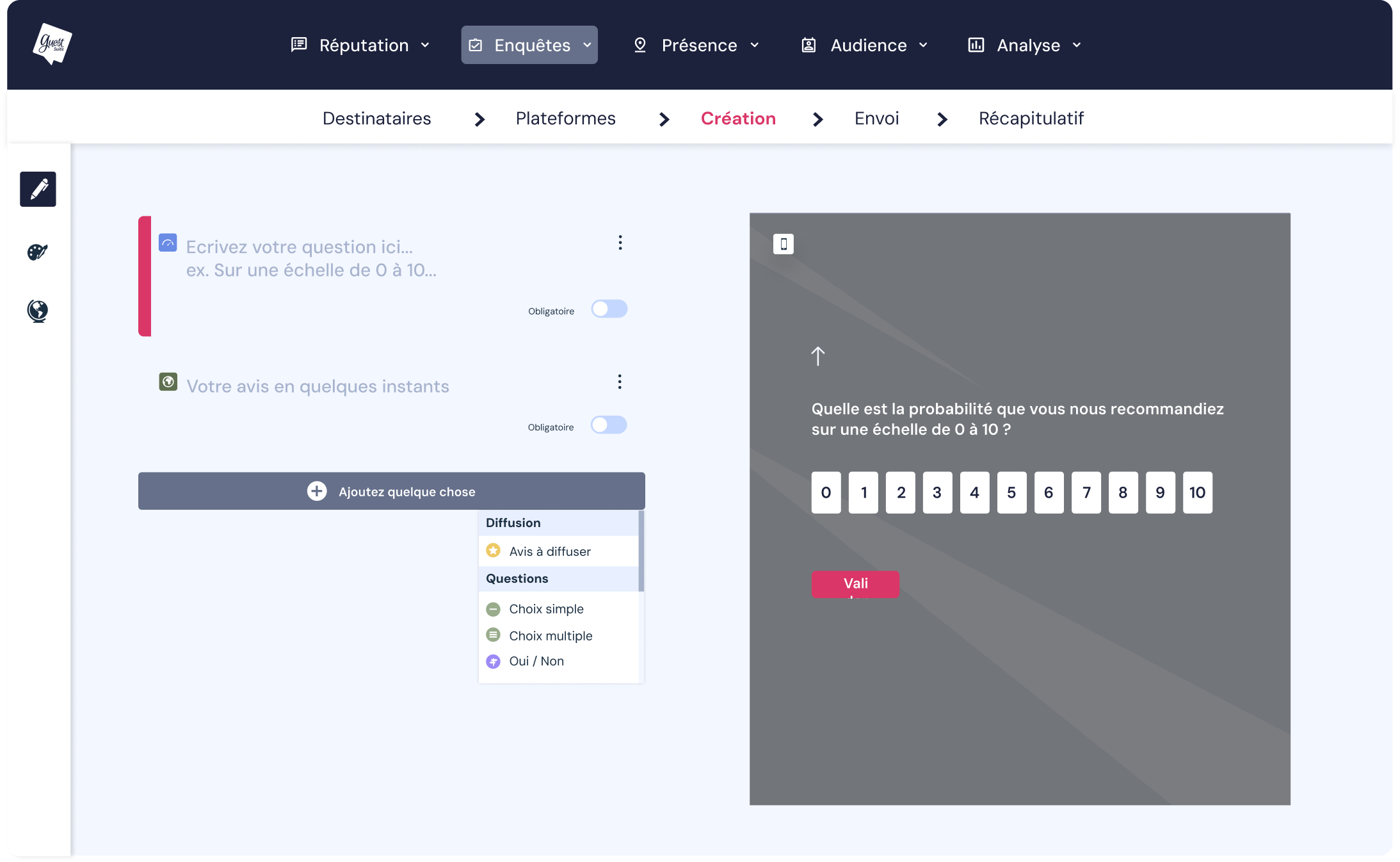
Task: Click the green icon beside 'Votre avis'
Action: [168, 382]
